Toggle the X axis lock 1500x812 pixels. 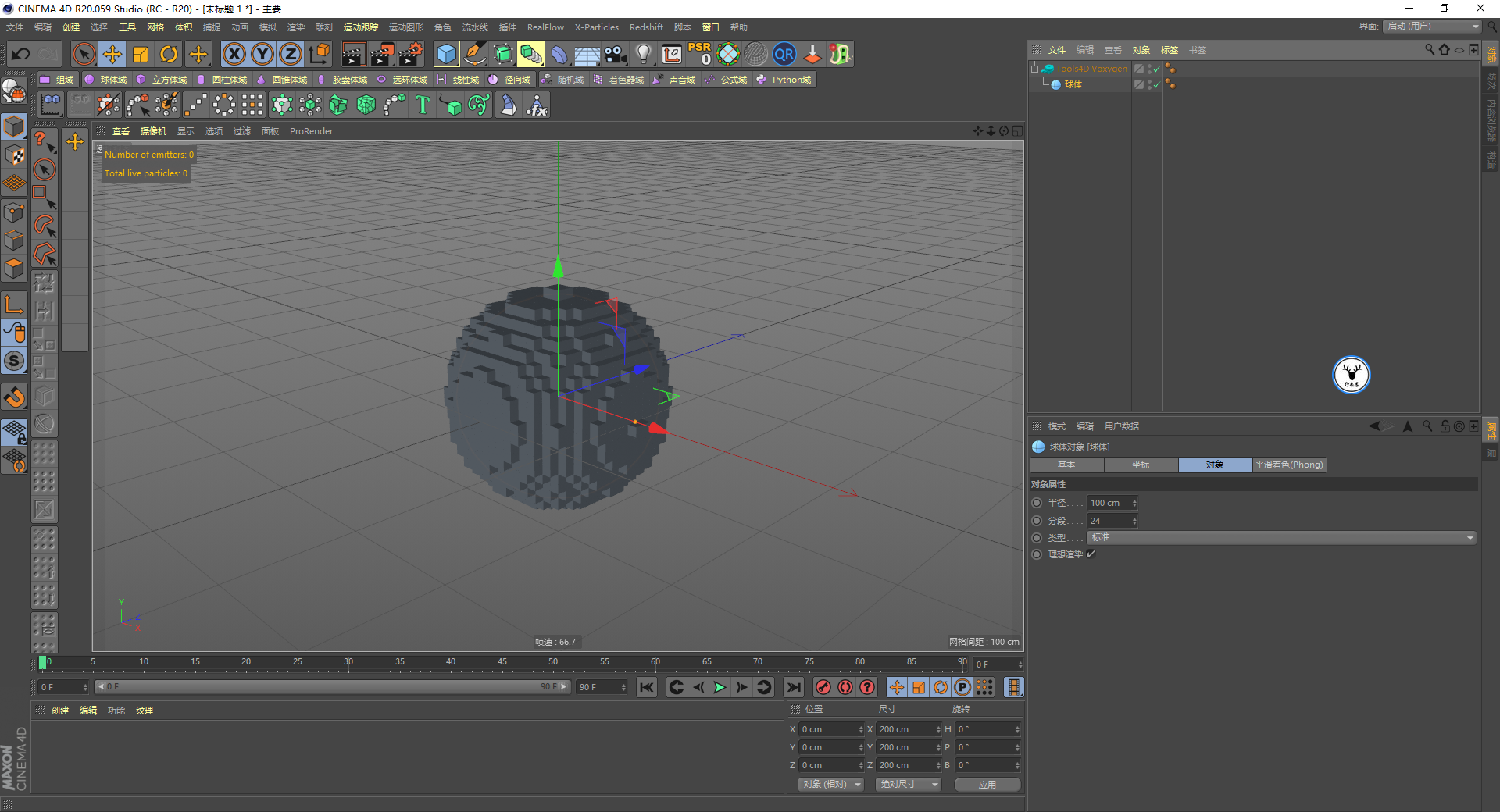tap(234, 54)
